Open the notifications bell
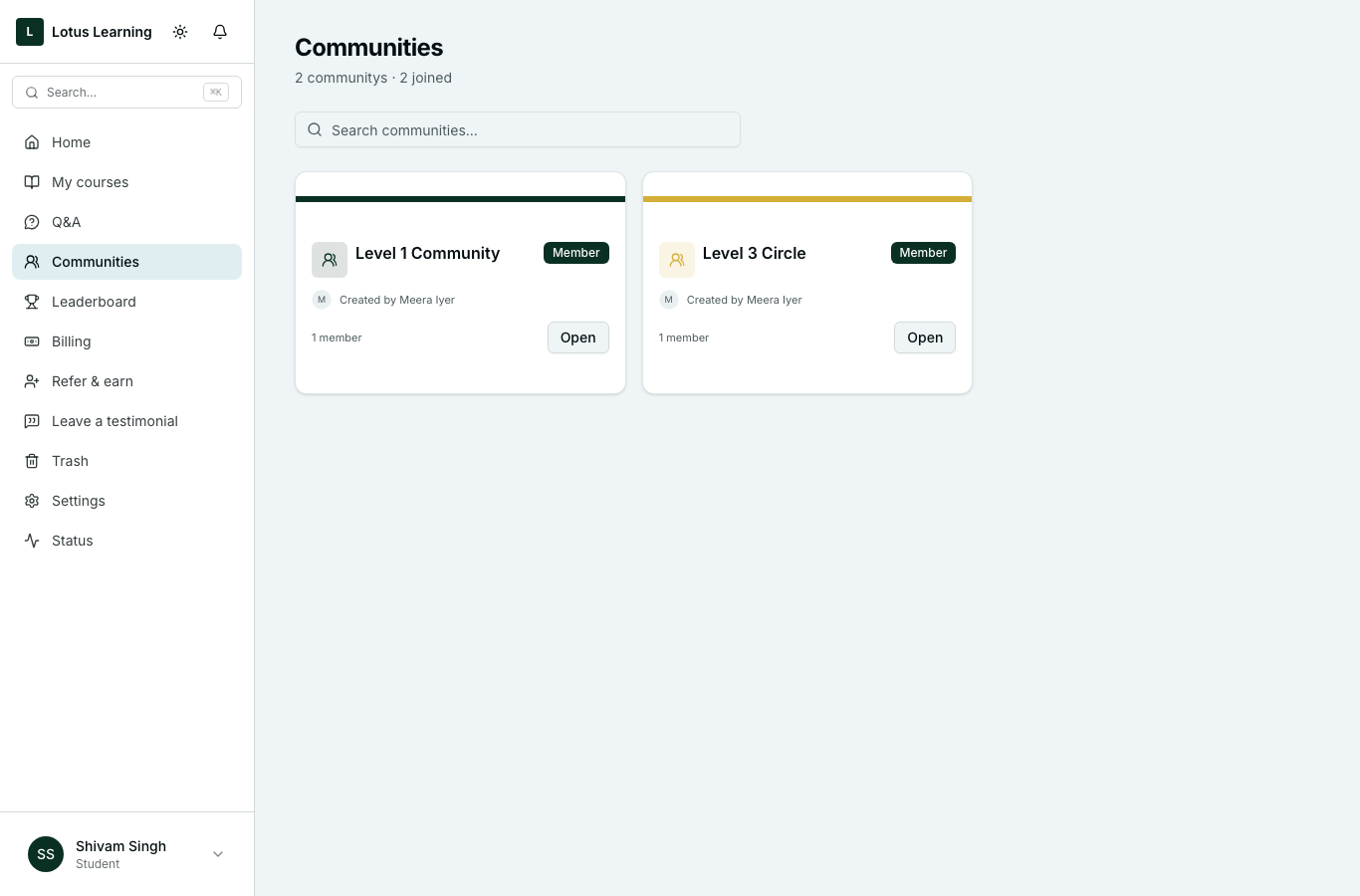The width and height of the screenshot is (1360, 896). [x=220, y=32]
